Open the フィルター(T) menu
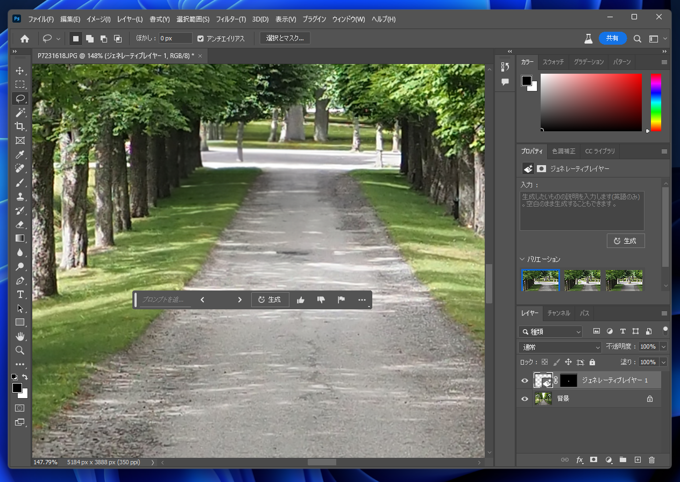 point(230,19)
